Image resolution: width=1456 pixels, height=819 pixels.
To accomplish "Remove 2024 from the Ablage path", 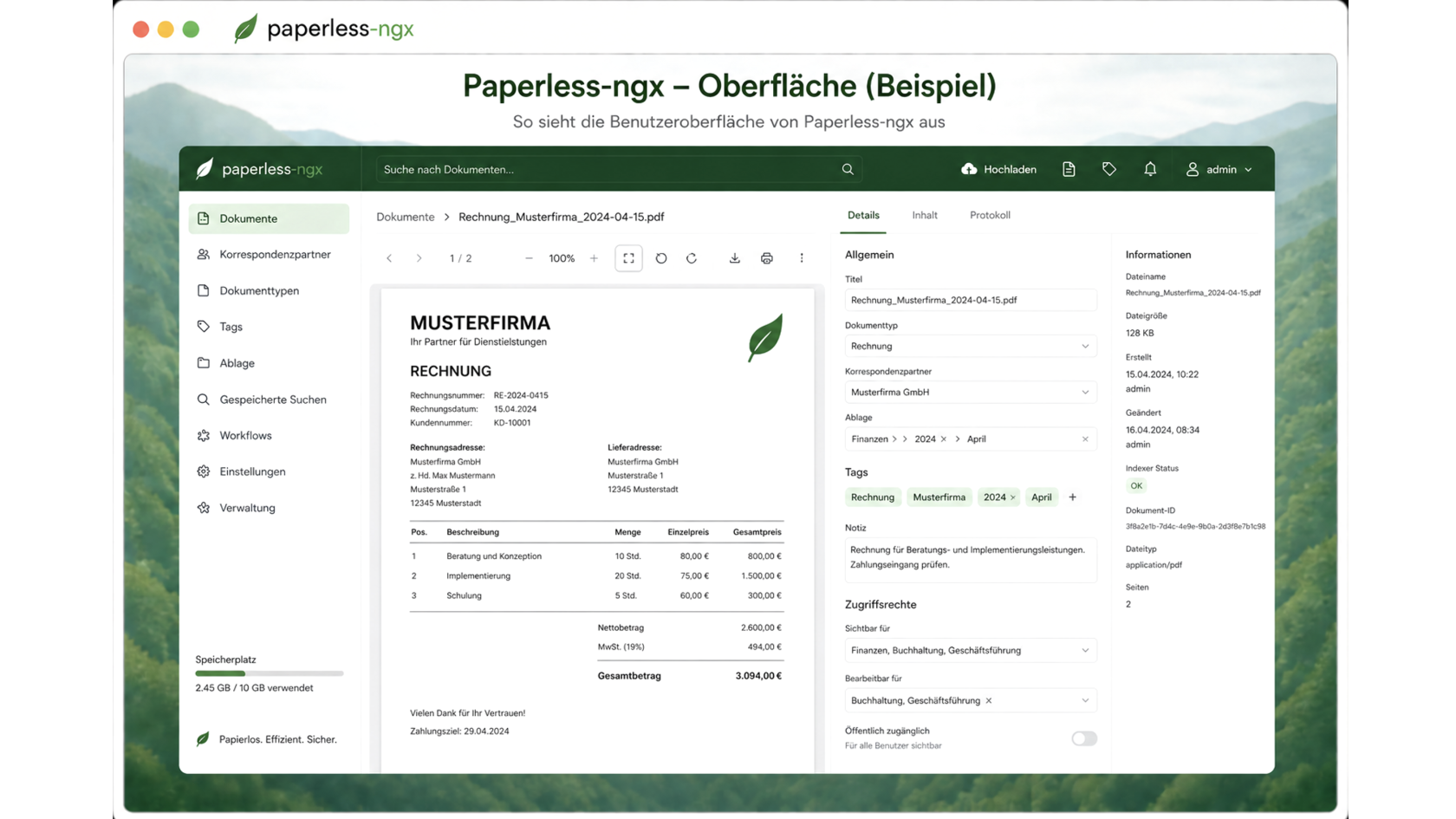I will [x=944, y=439].
